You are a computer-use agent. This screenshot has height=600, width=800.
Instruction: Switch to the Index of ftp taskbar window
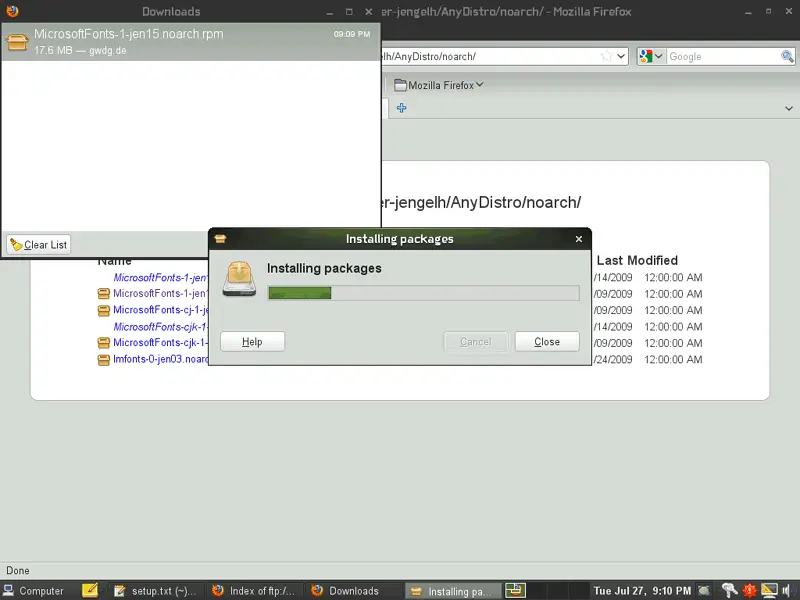coord(254,591)
